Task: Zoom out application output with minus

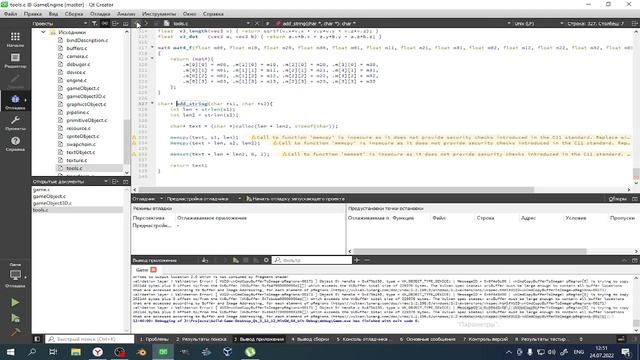Action: pyautogui.click(x=367, y=260)
